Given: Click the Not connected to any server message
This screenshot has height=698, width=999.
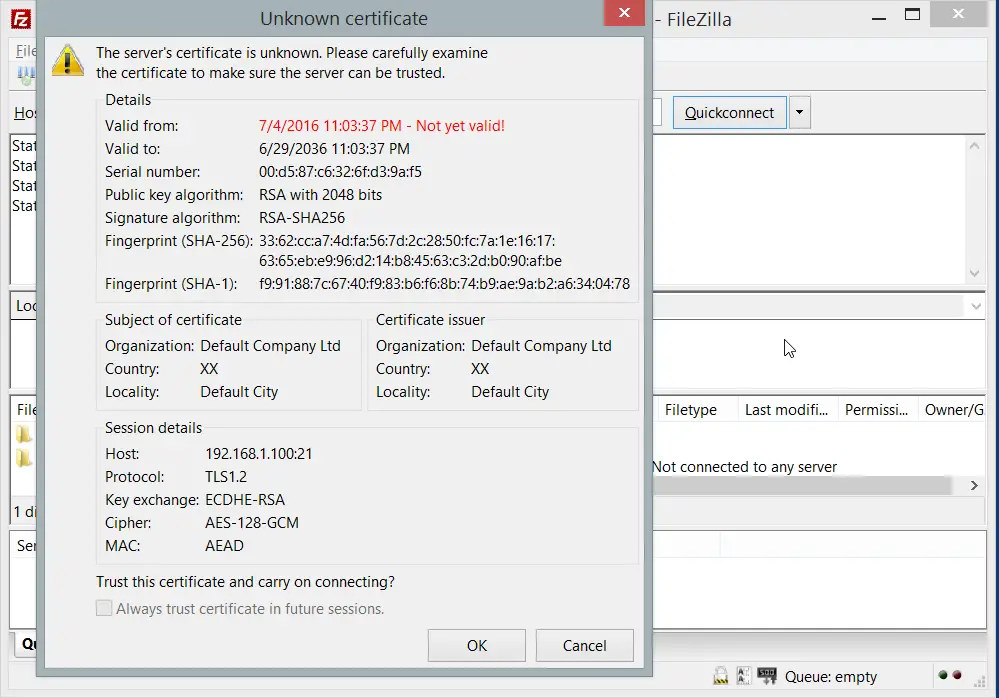Looking at the screenshot, I should [744, 467].
